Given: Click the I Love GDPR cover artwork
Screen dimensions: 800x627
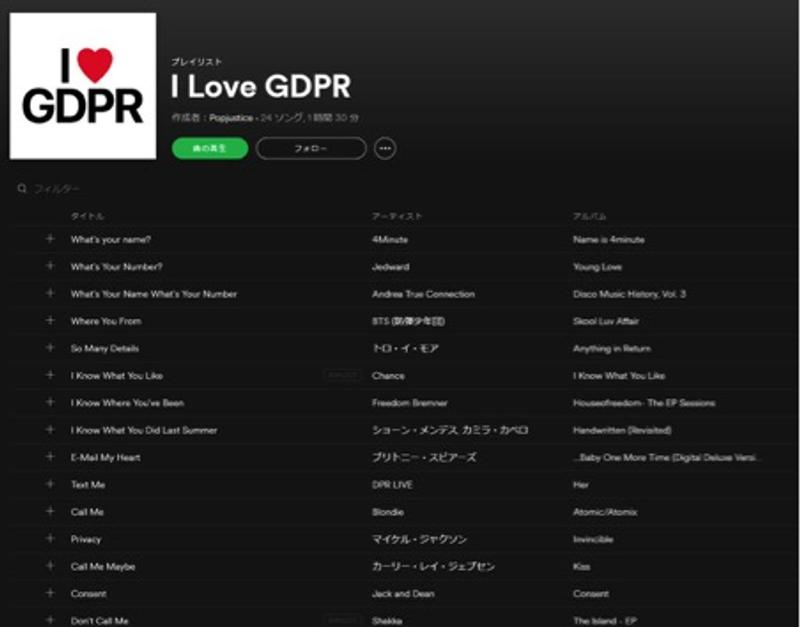Looking at the screenshot, I should 83,86.
